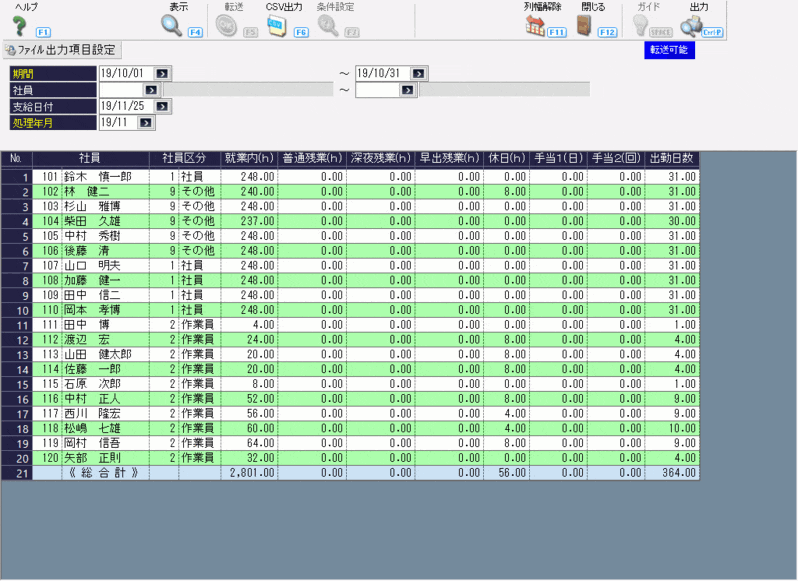Select employee 山田 健太郎
The height and width of the screenshot is (581, 798).
pyautogui.click(x=98, y=354)
